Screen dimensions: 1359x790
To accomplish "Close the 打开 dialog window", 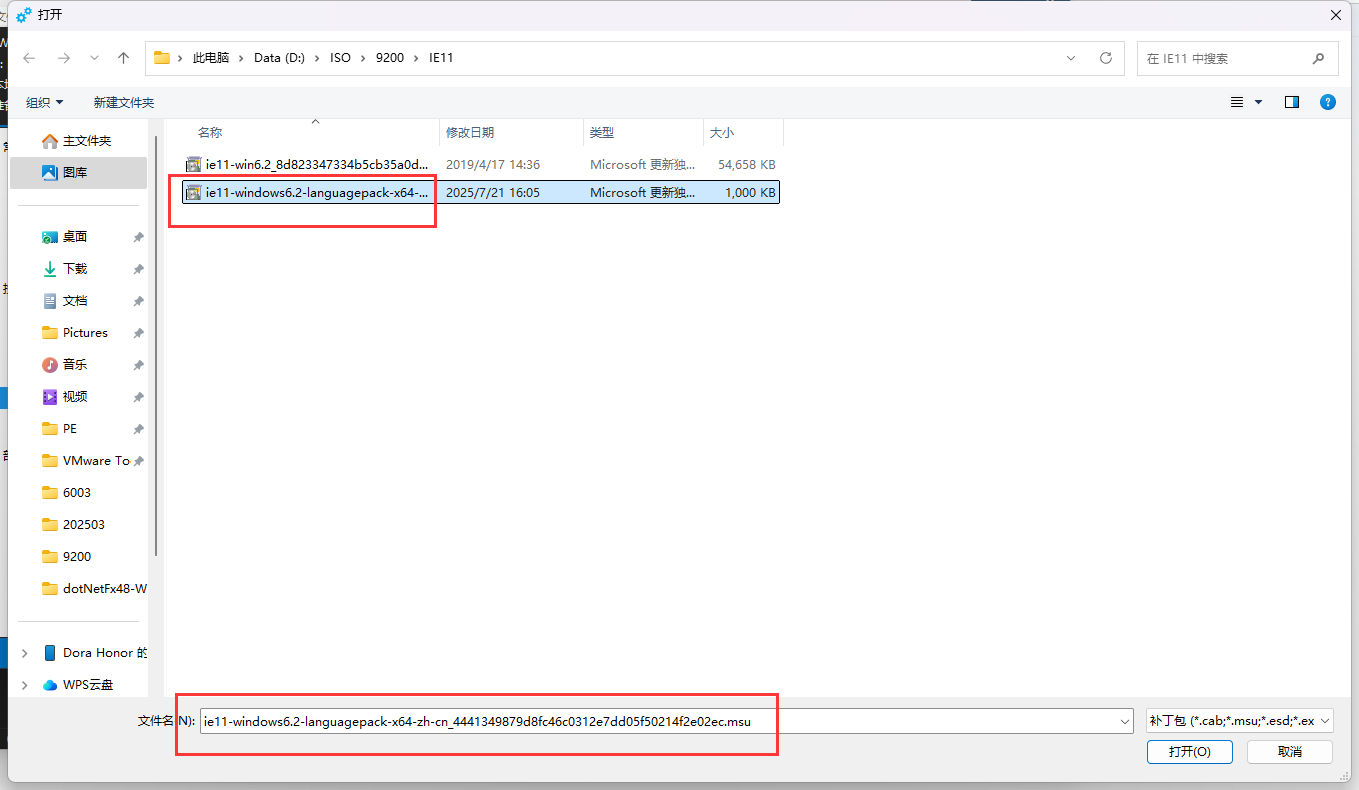I will coord(1336,14).
